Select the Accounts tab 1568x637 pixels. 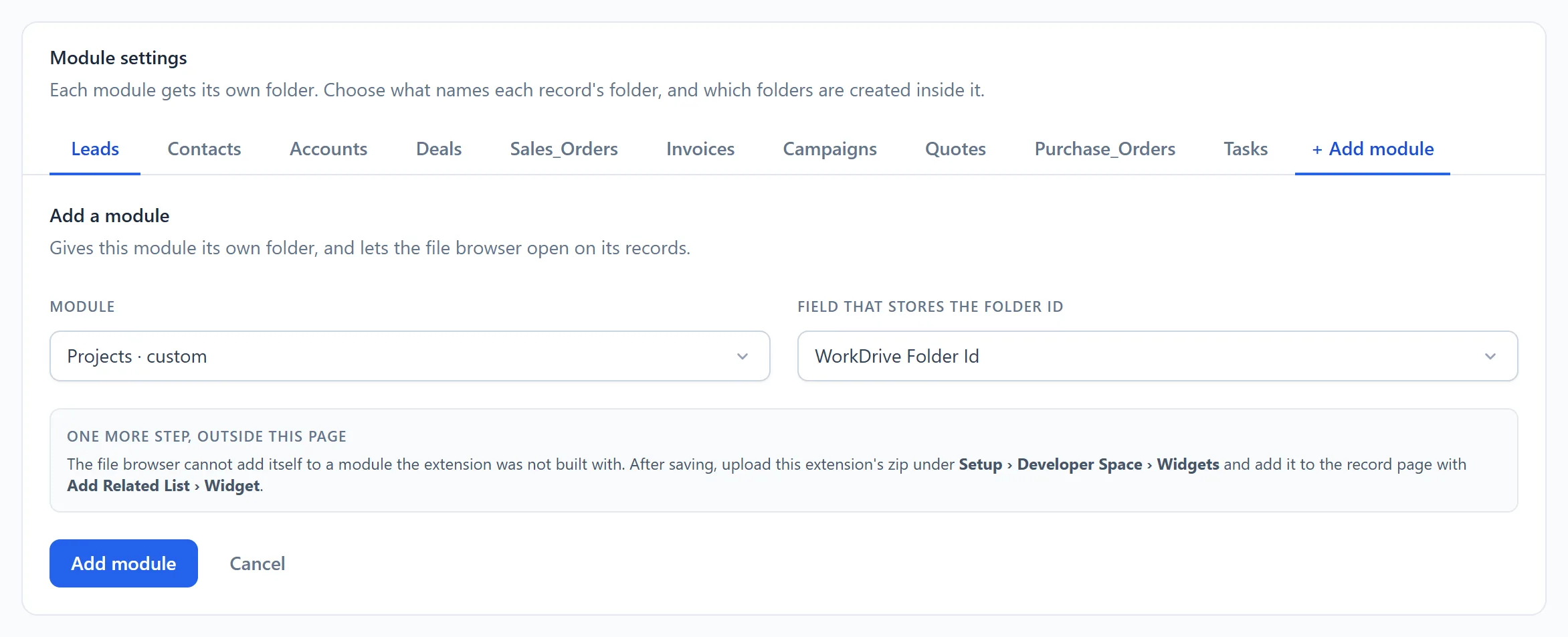click(328, 149)
